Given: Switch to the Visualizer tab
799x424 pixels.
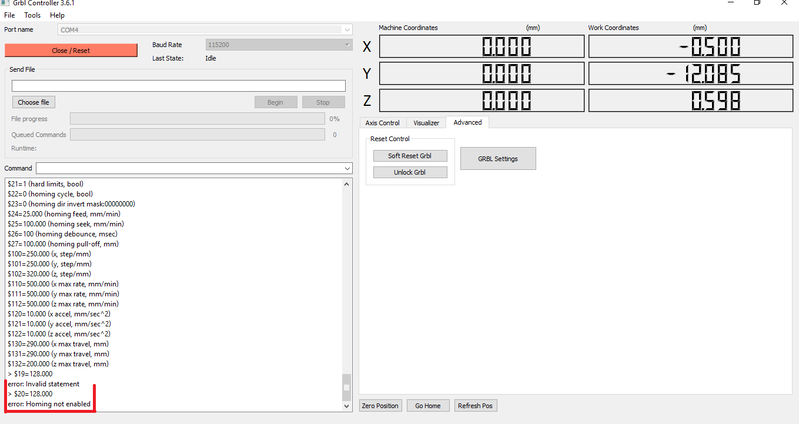Looking at the screenshot, I should [x=426, y=123].
